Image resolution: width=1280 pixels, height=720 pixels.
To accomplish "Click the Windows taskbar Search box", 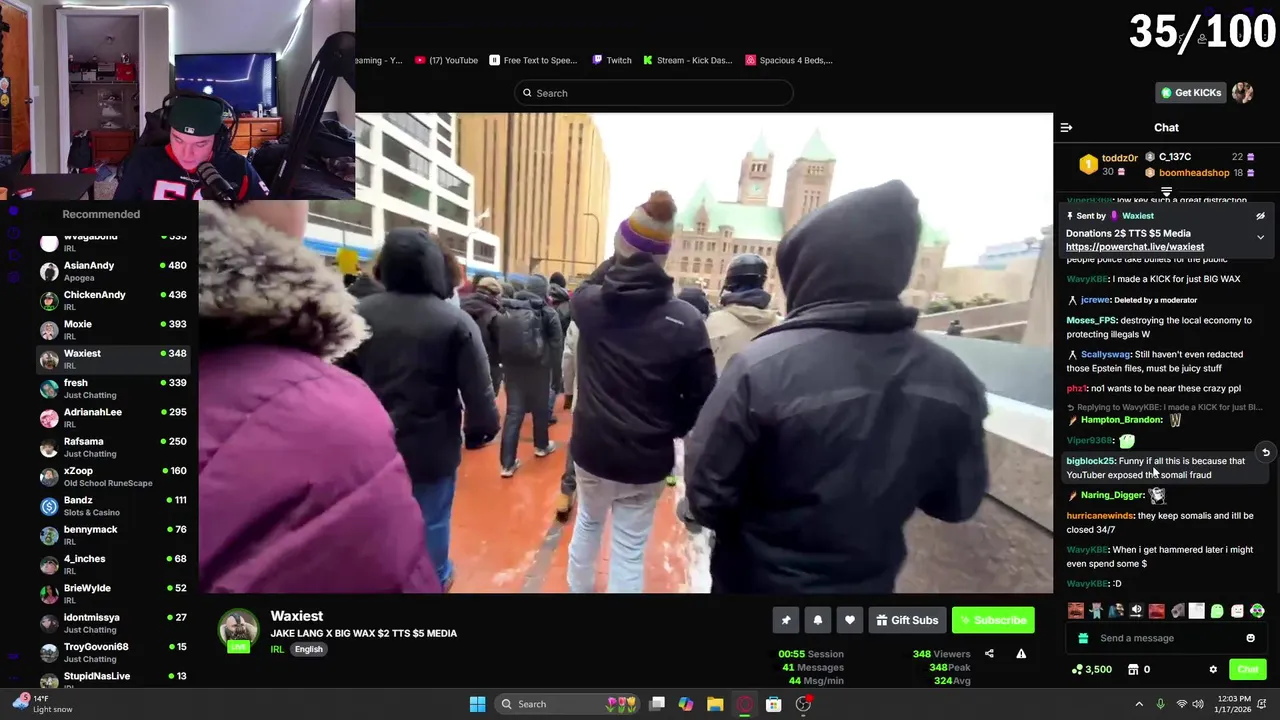I will 569,704.
